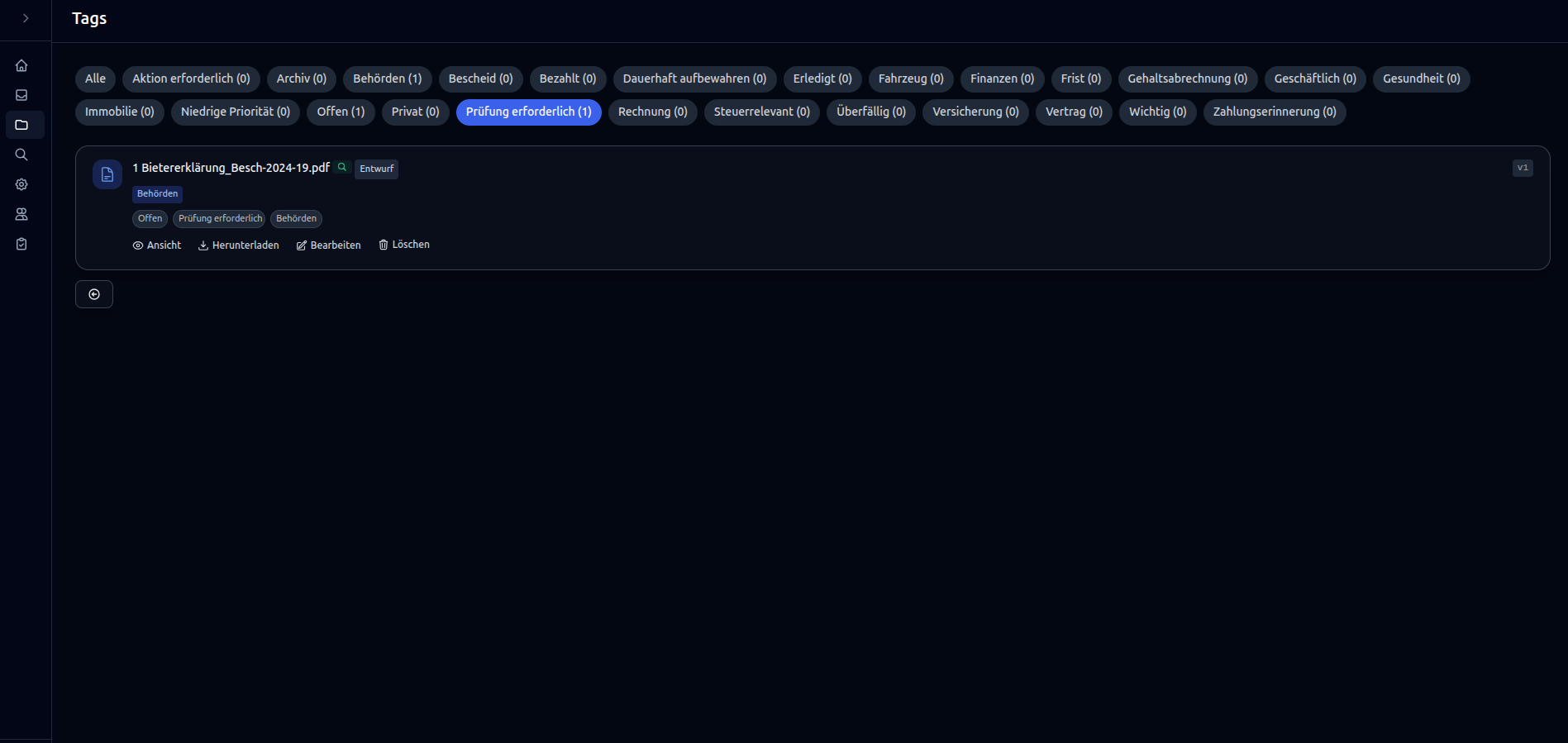Filter by the Immobilie (0) tag
This screenshot has height=743, width=1568.
pyautogui.click(x=120, y=112)
